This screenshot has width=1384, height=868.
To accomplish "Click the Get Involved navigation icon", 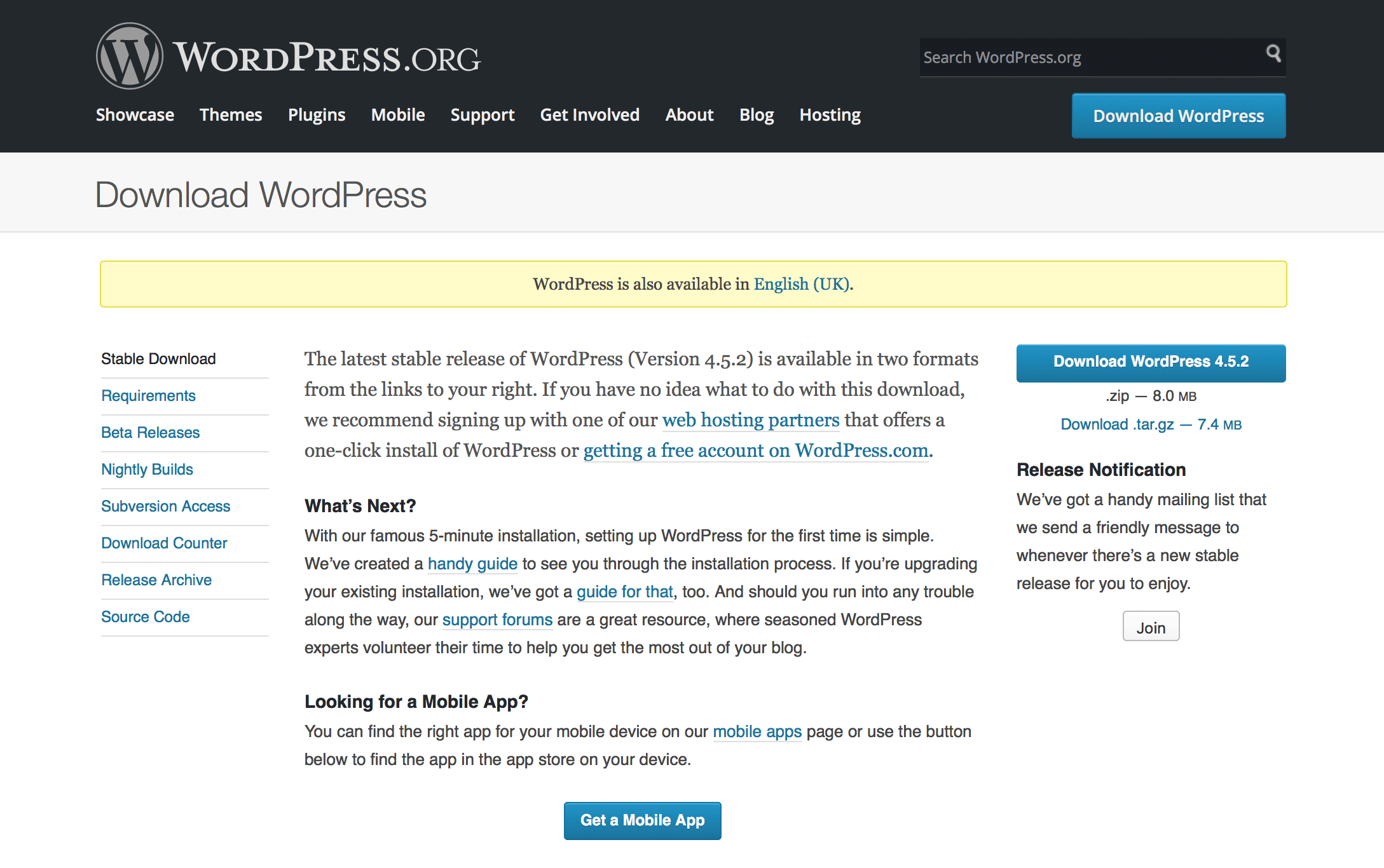I will point(590,114).
